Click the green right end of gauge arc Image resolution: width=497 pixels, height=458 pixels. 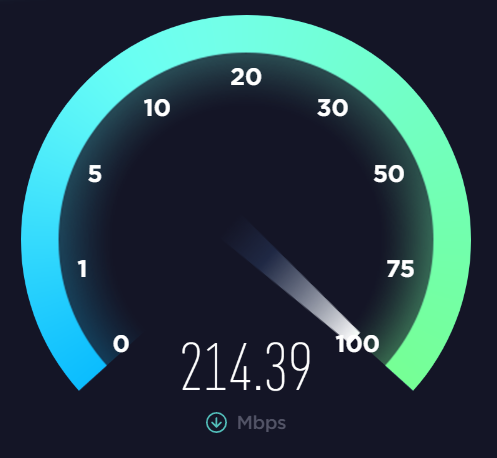click(407, 373)
